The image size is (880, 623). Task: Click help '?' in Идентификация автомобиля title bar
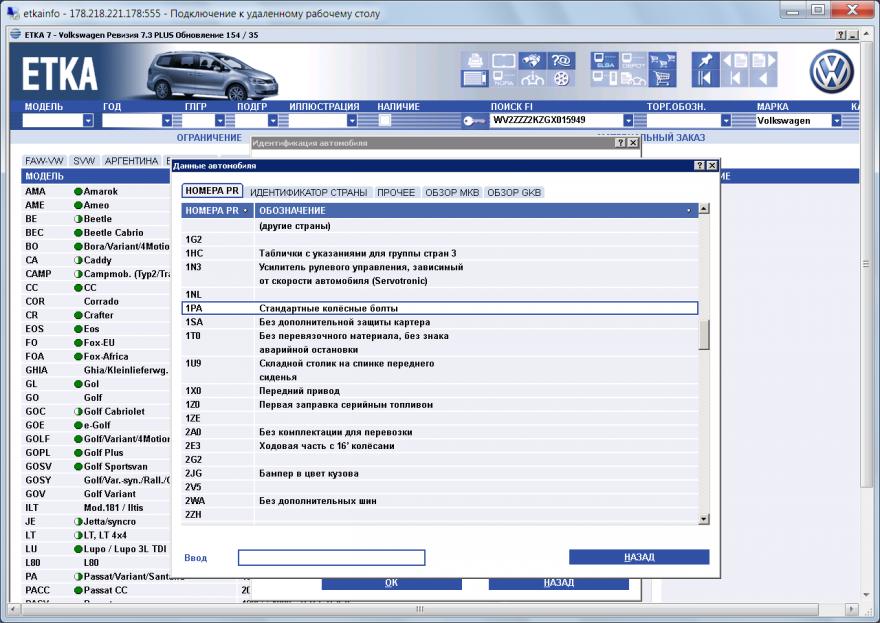click(620, 143)
